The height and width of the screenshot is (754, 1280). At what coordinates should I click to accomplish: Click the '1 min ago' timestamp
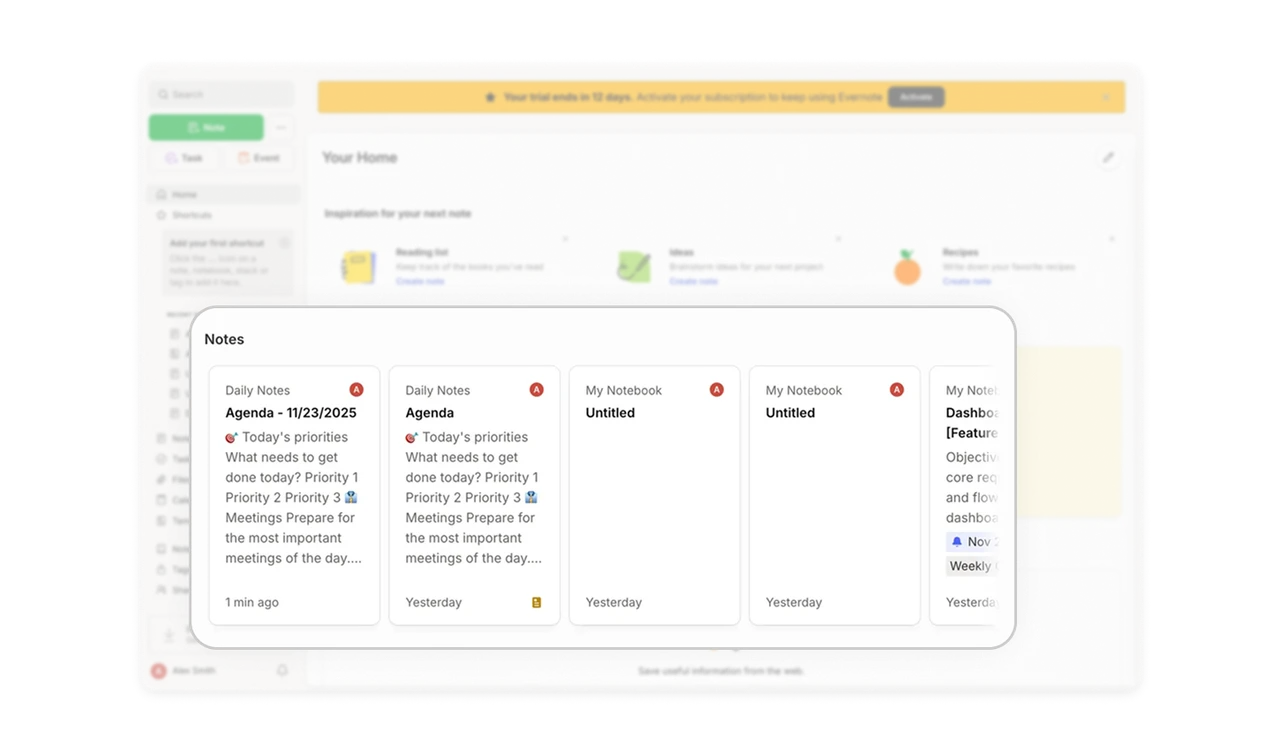click(x=252, y=602)
